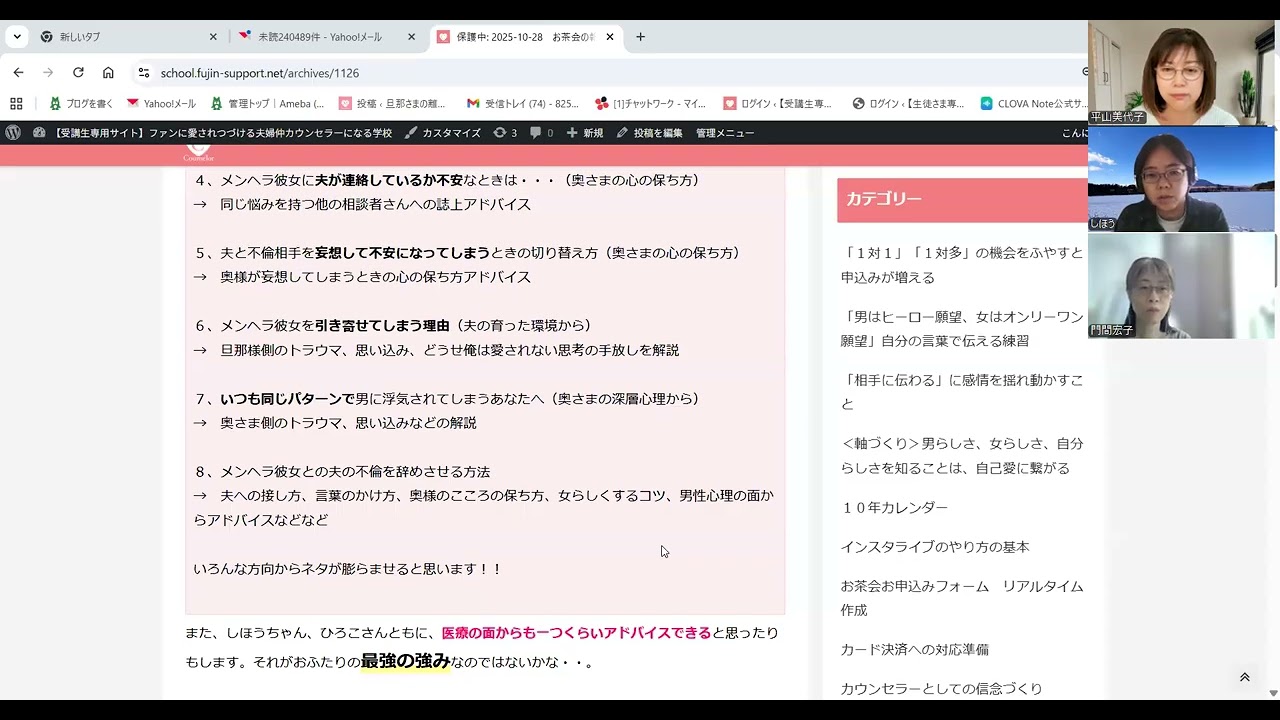Open the カスタマイズ admin bar item
1280x720 pixels.
[443, 133]
